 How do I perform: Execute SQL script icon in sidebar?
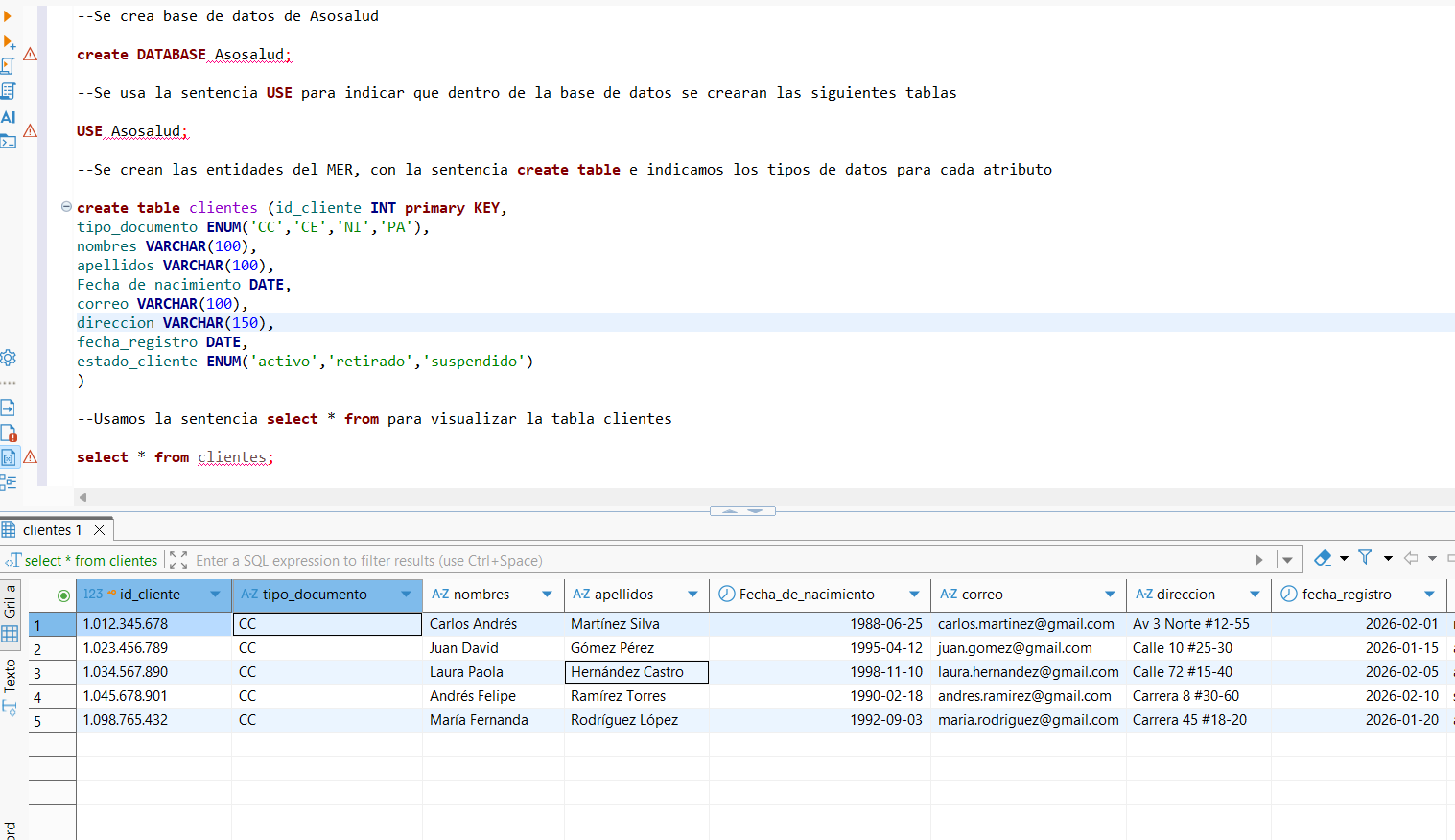click(x=8, y=66)
